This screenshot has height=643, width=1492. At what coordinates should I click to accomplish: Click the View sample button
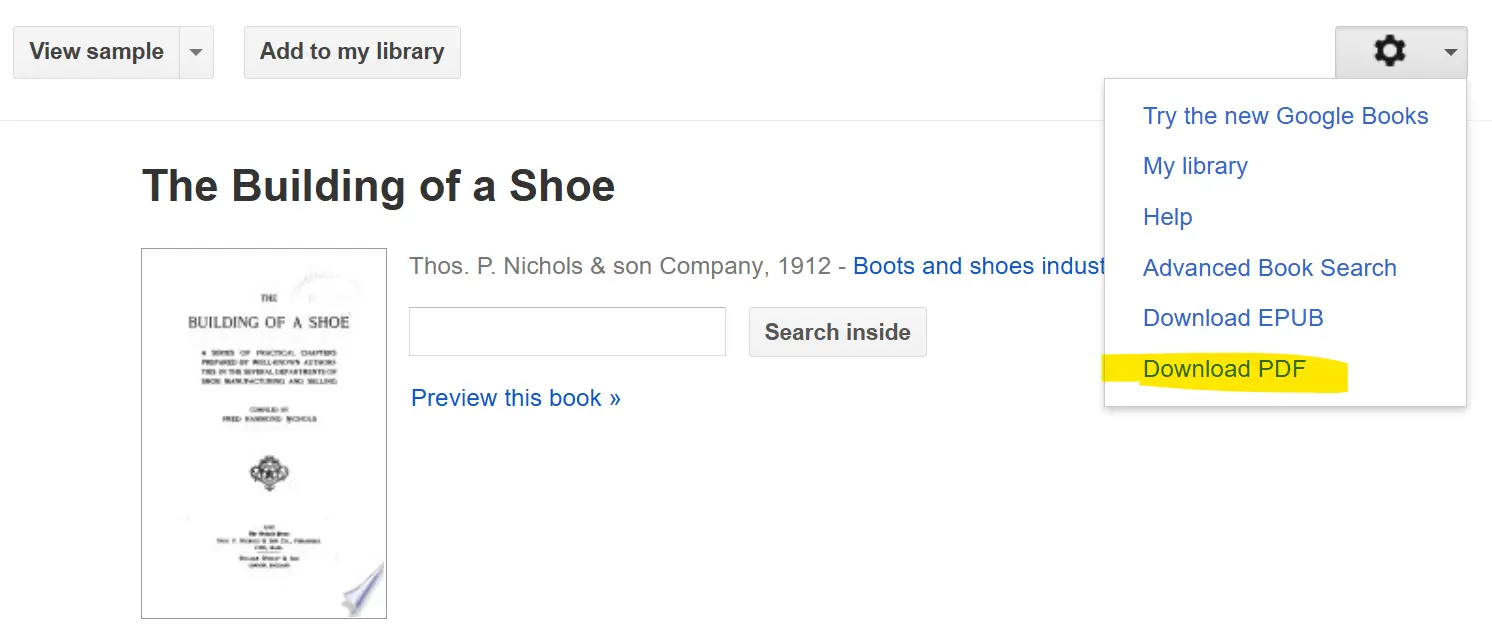pos(96,52)
